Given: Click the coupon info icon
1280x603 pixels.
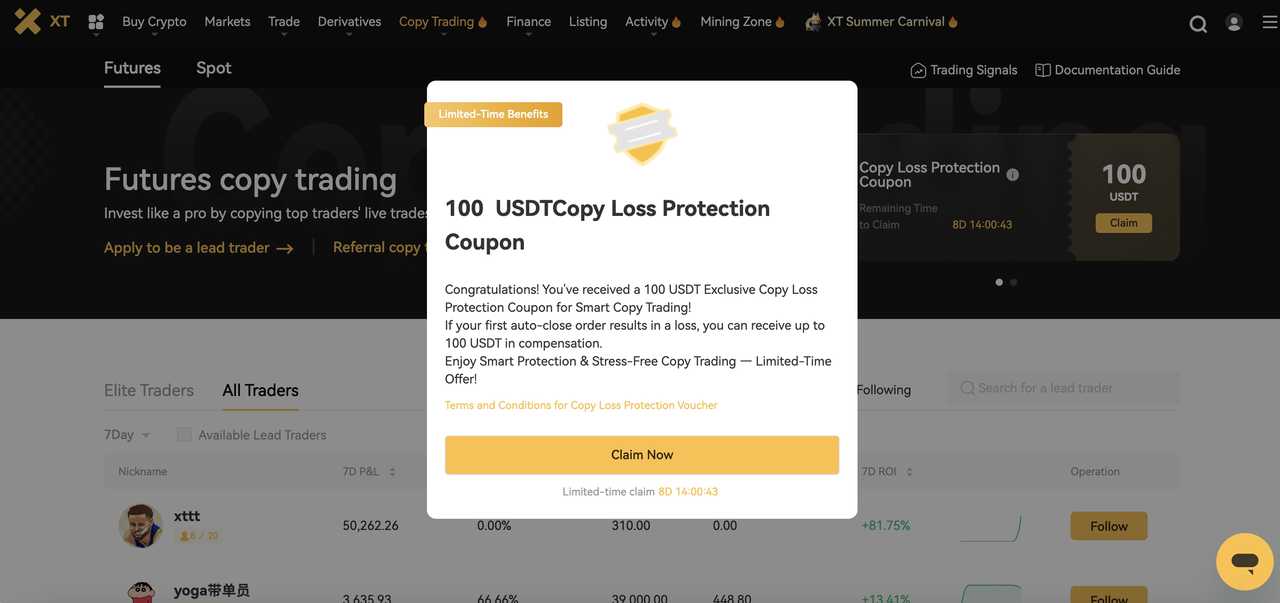Looking at the screenshot, I should [x=1013, y=175].
